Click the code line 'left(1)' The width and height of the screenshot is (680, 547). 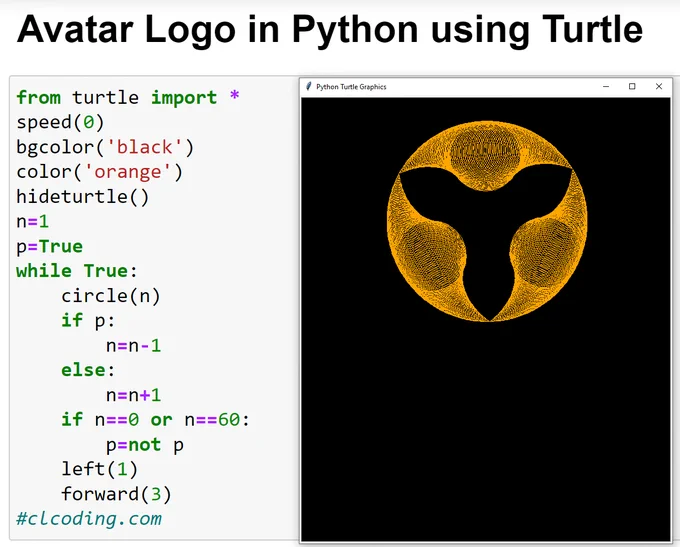(99, 469)
